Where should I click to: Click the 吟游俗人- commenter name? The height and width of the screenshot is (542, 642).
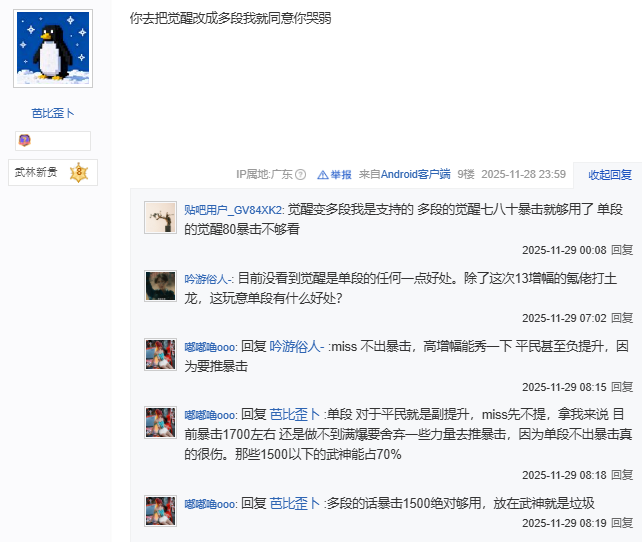207,279
